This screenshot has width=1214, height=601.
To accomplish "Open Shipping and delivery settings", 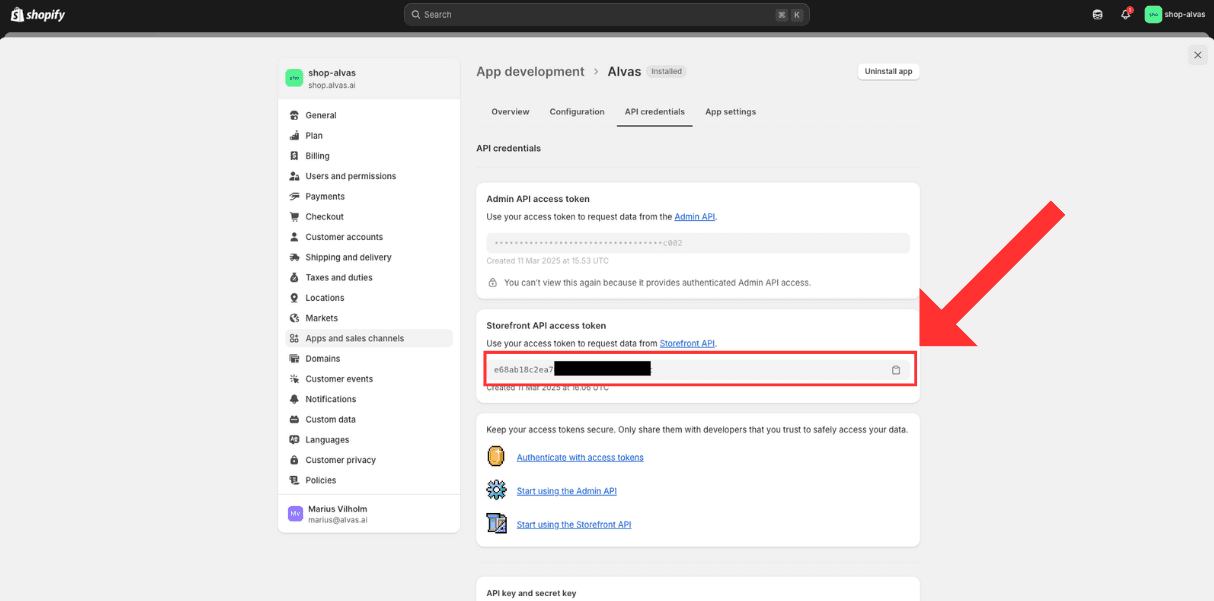I will click(368, 257).
